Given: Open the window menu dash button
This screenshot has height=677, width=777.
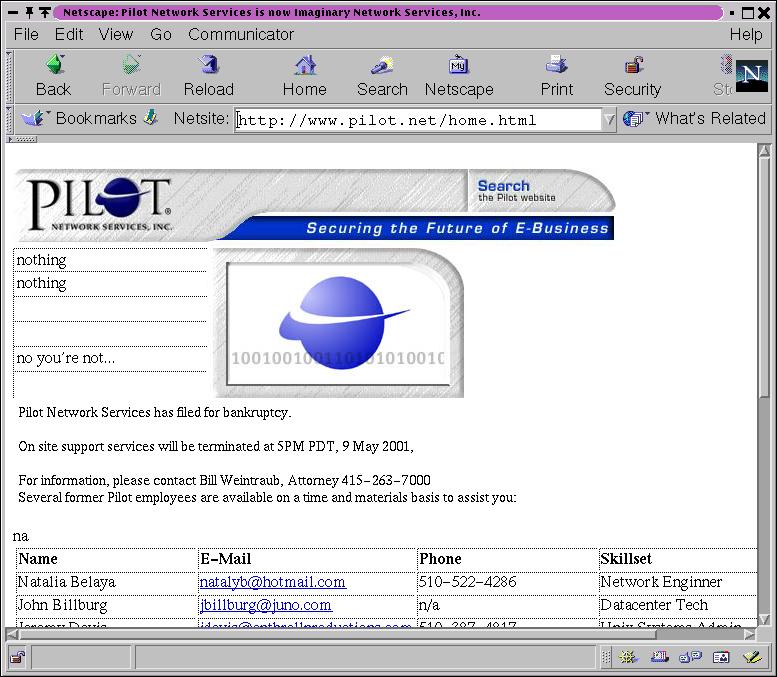Looking at the screenshot, I should 12,12.
